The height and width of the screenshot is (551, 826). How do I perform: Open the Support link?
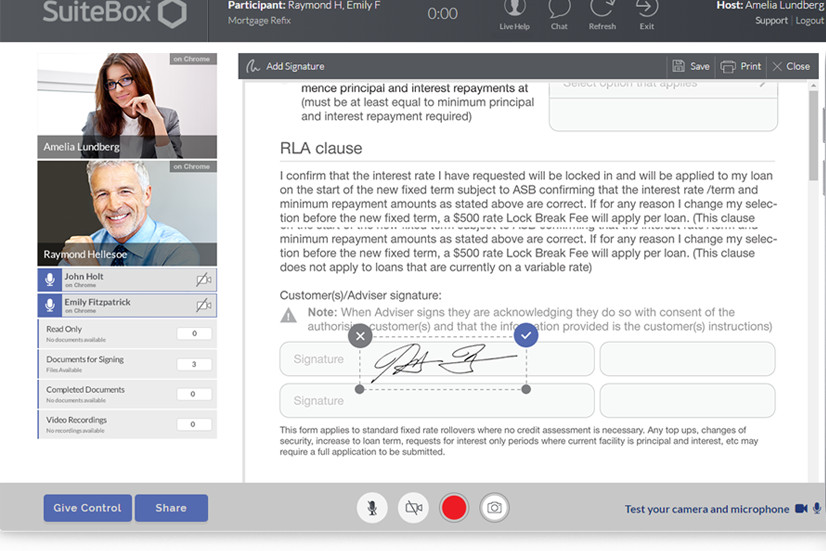click(x=771, y=21)
